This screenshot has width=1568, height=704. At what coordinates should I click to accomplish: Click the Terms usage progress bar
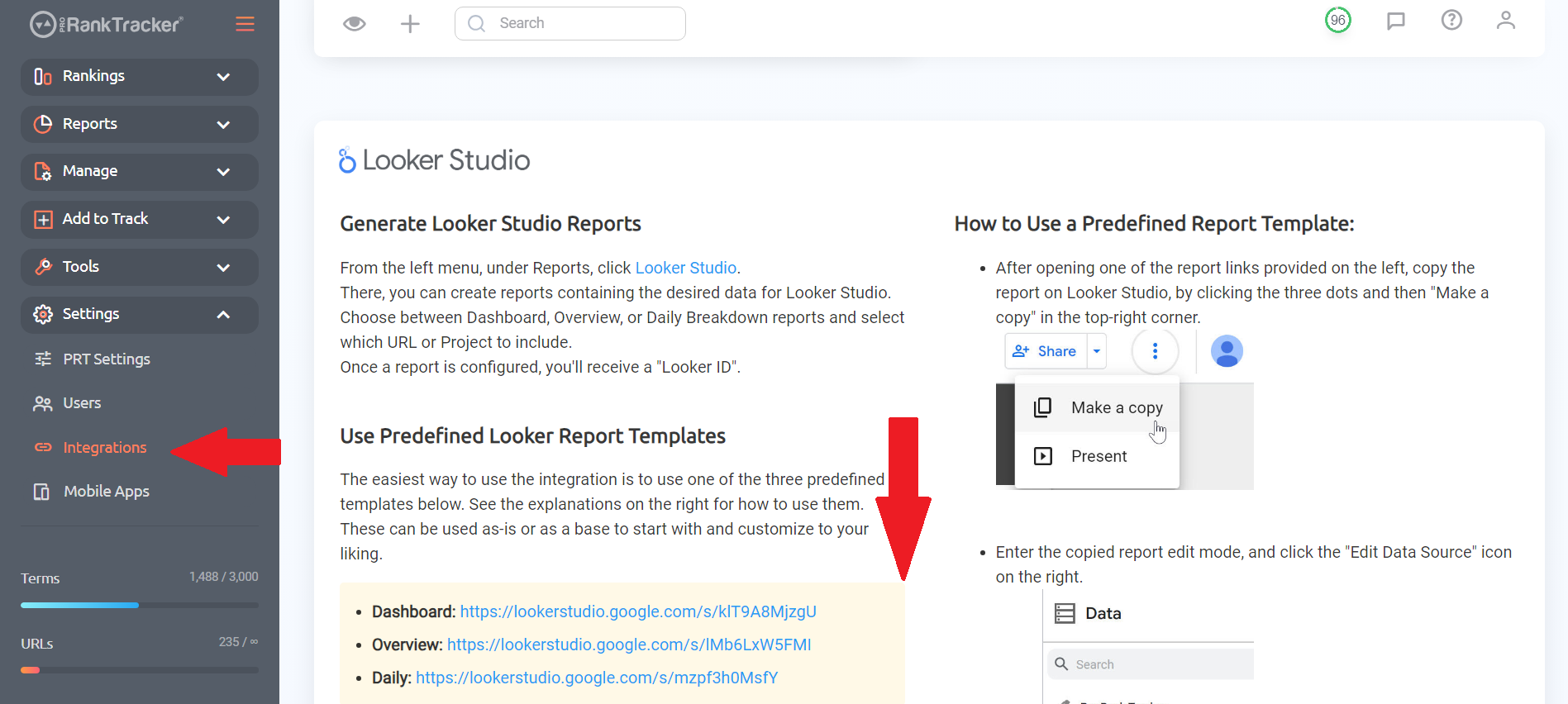140,605
